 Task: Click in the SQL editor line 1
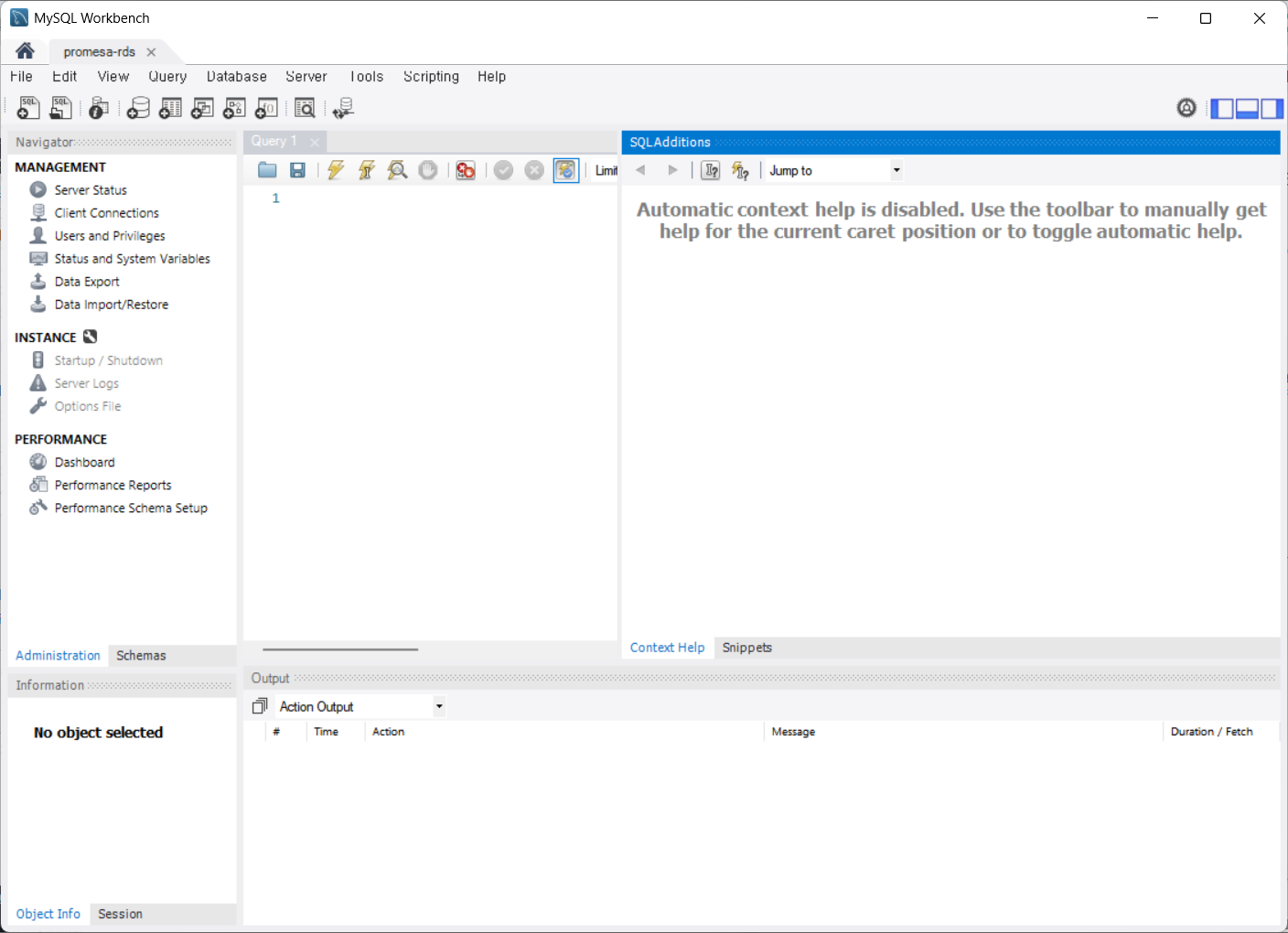(448, 198)
